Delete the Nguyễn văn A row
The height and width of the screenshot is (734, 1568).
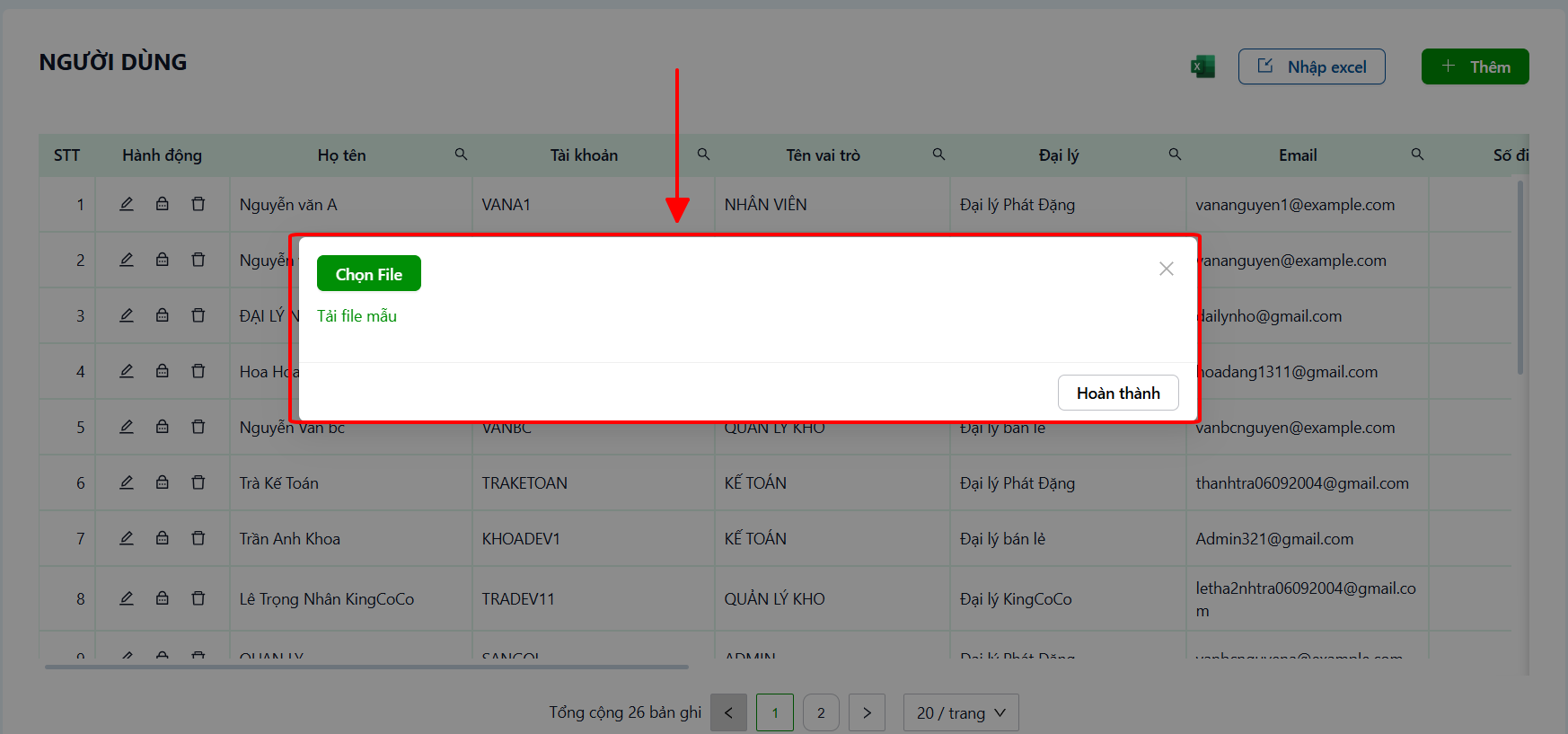(x=198, y=204)
